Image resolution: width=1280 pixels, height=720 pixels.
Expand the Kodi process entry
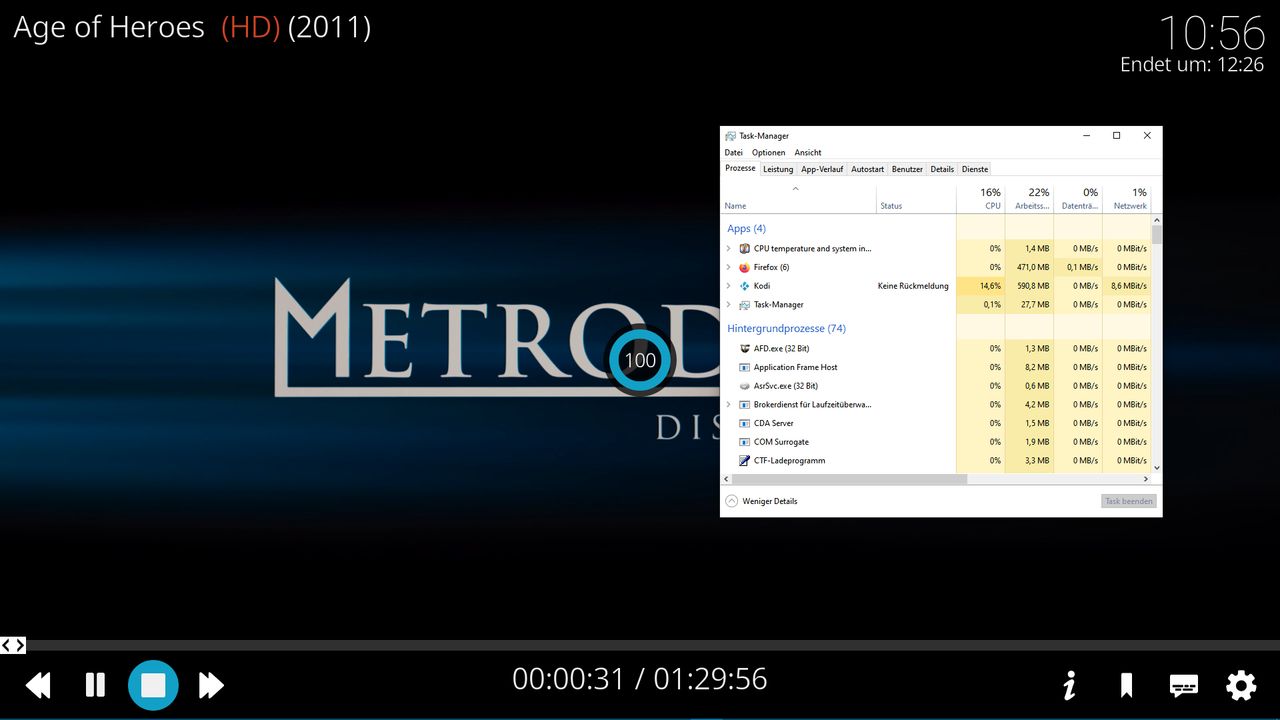728,286
